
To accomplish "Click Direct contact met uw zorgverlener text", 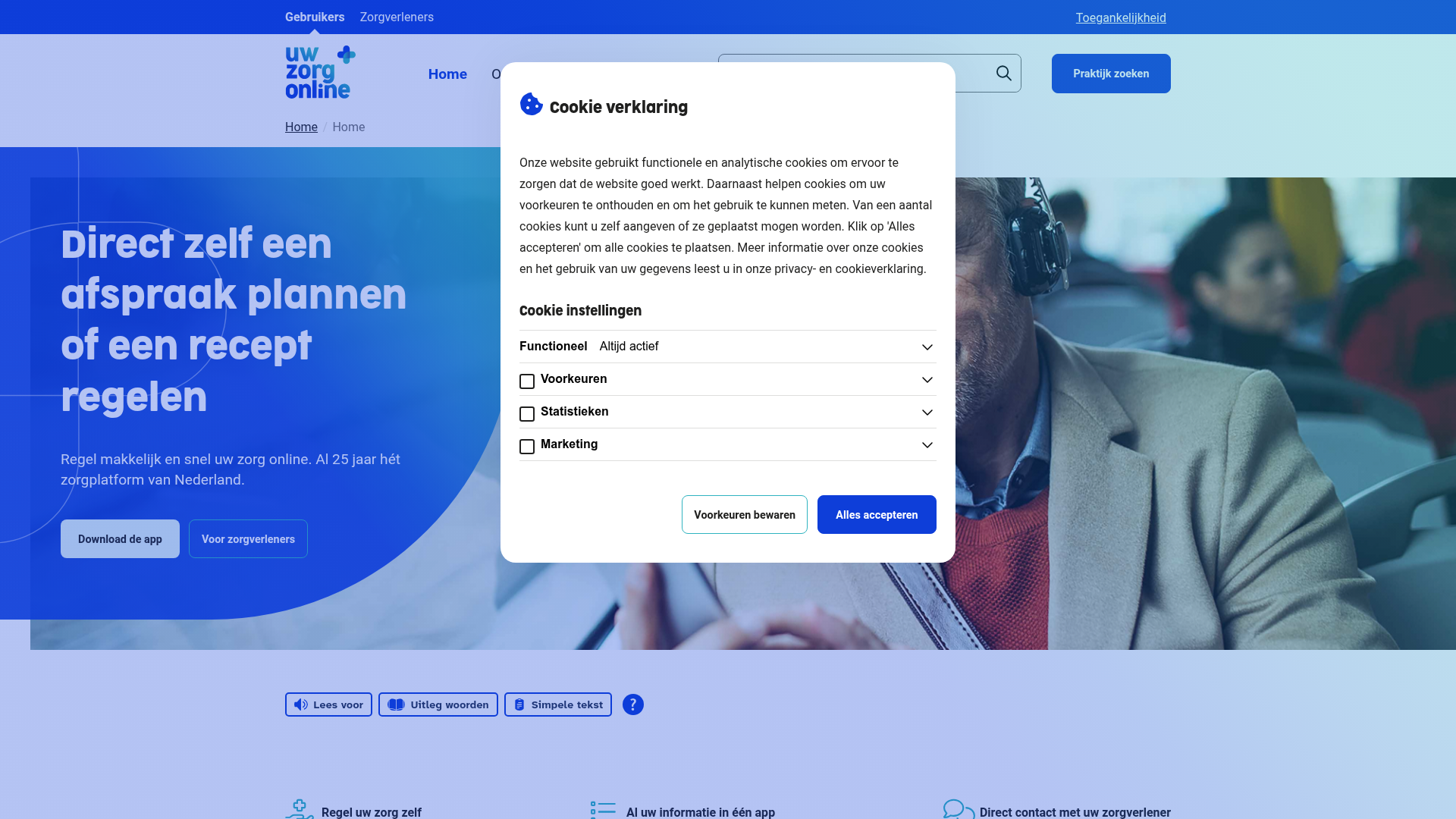I will (1075, 812).
